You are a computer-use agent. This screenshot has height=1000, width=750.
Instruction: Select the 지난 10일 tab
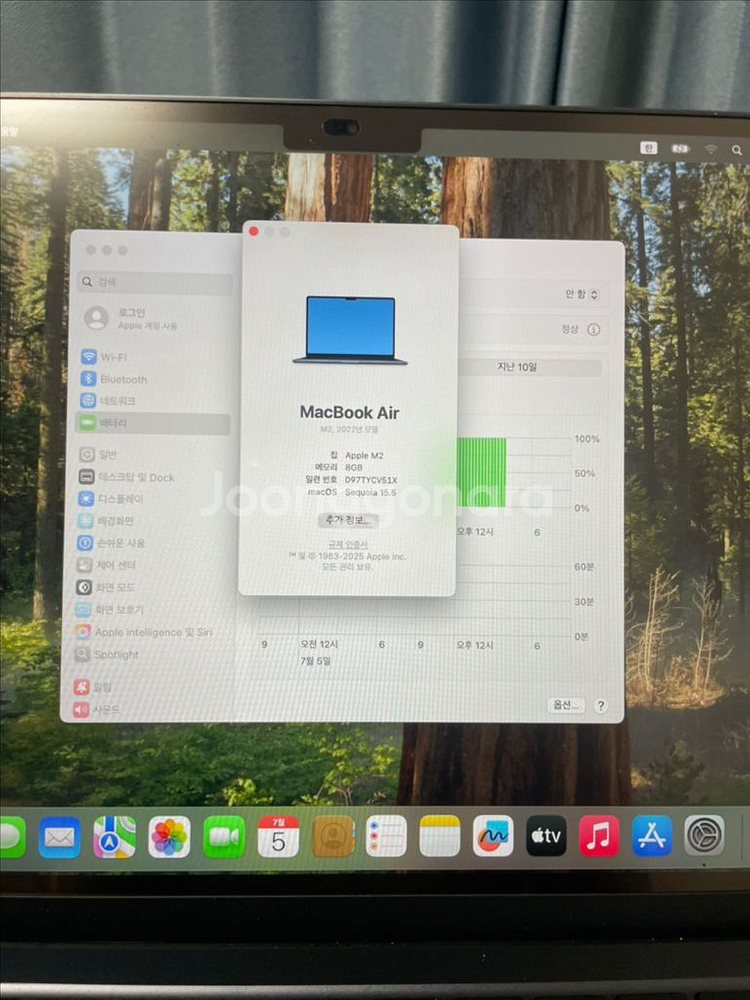pyautogui.click(x=517, y=367)
